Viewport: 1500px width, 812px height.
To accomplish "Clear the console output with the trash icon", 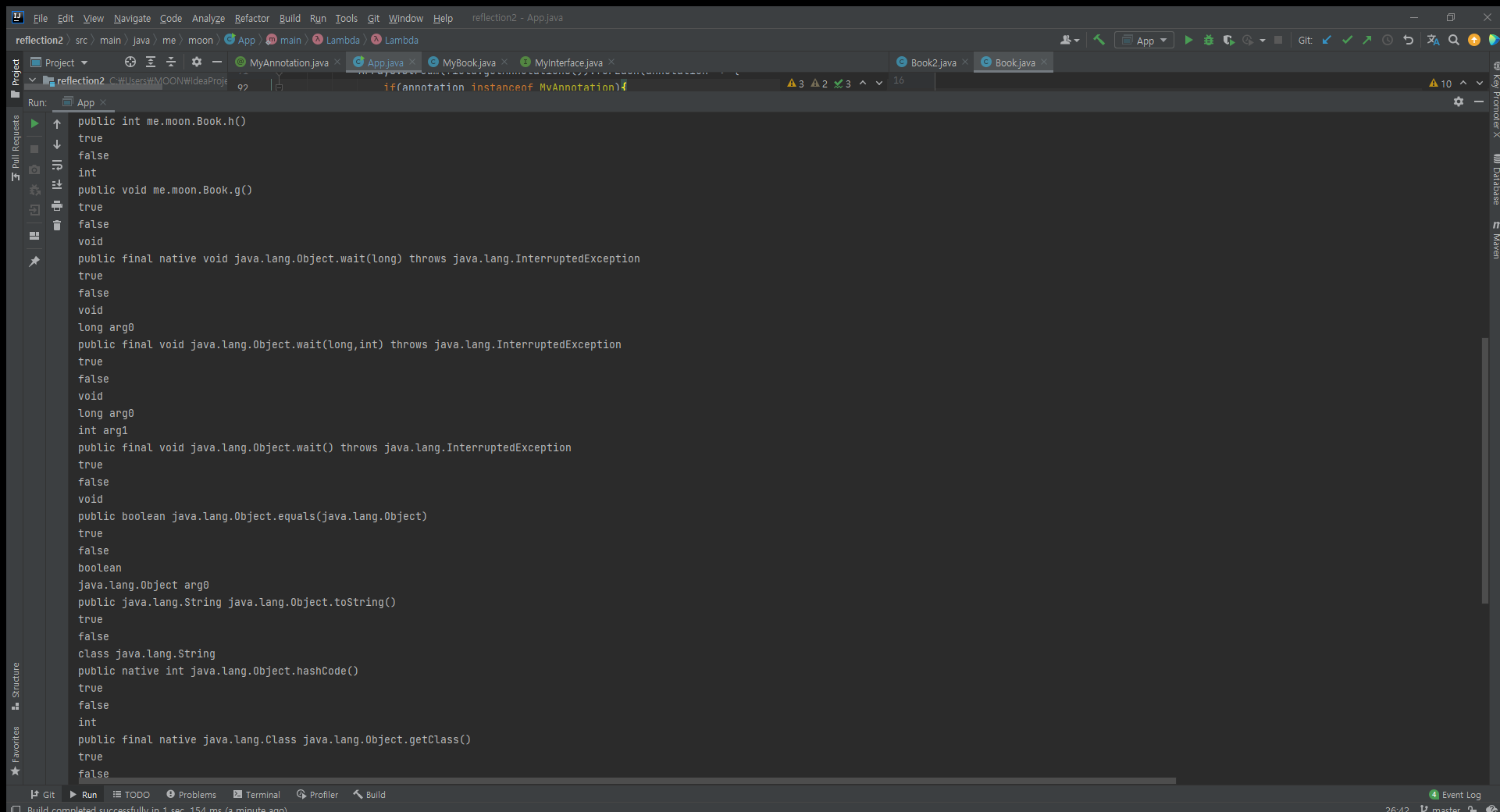I will [57, 226].
